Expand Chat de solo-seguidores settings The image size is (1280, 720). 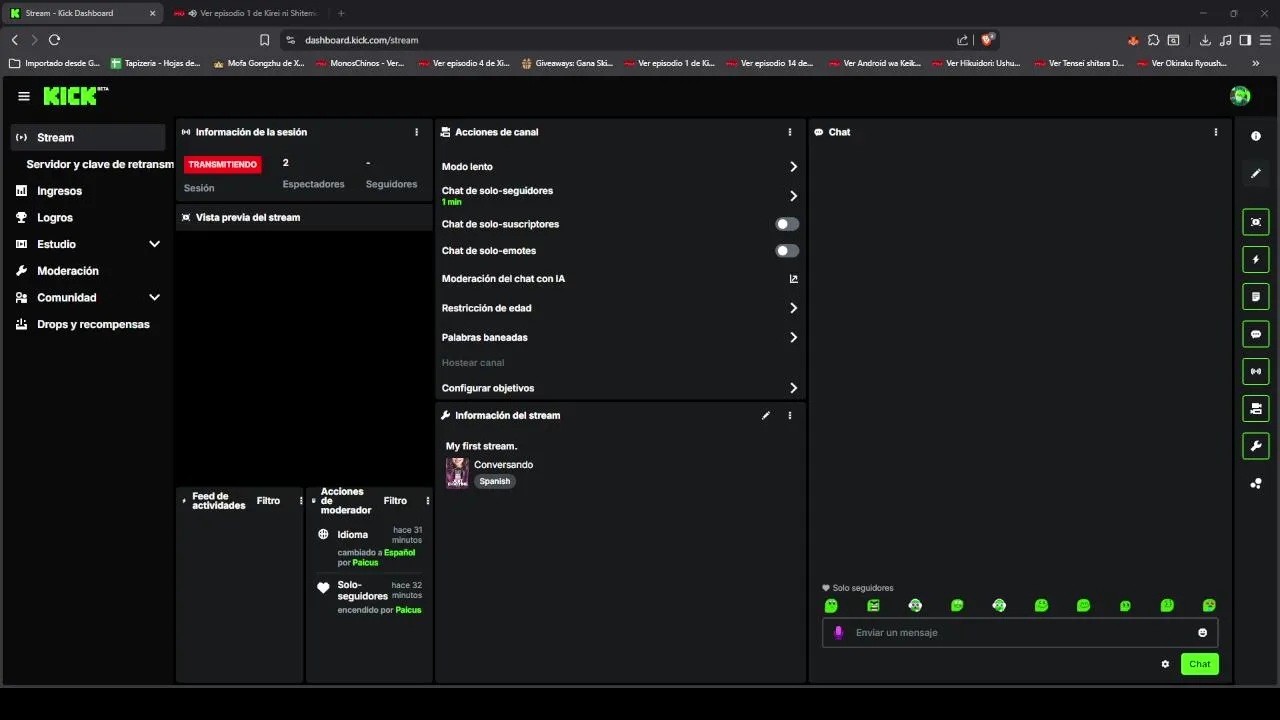[x=793, y=196]
